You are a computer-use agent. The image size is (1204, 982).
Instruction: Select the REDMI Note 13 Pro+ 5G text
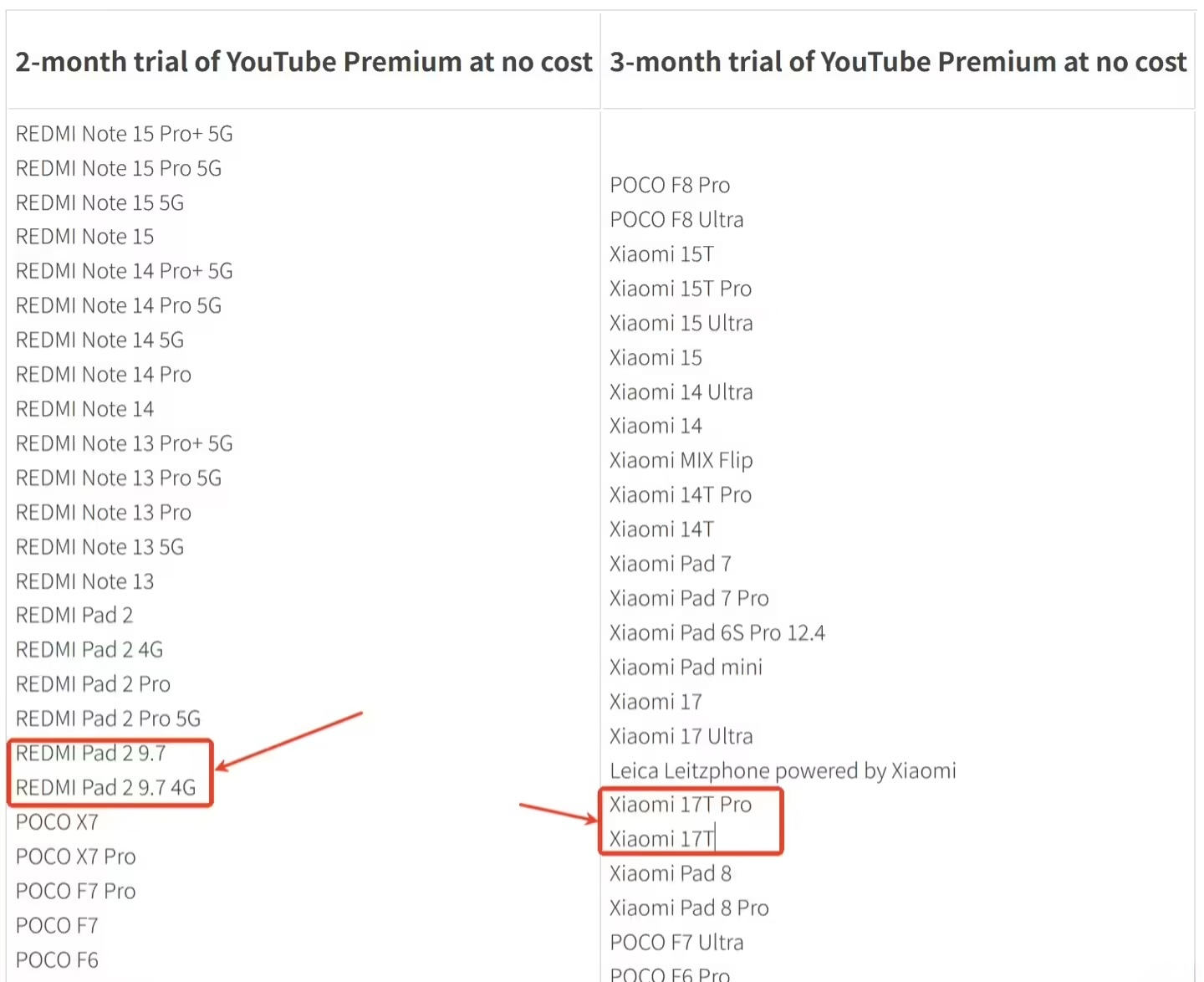pyautogui.click(x=124, y=443)
